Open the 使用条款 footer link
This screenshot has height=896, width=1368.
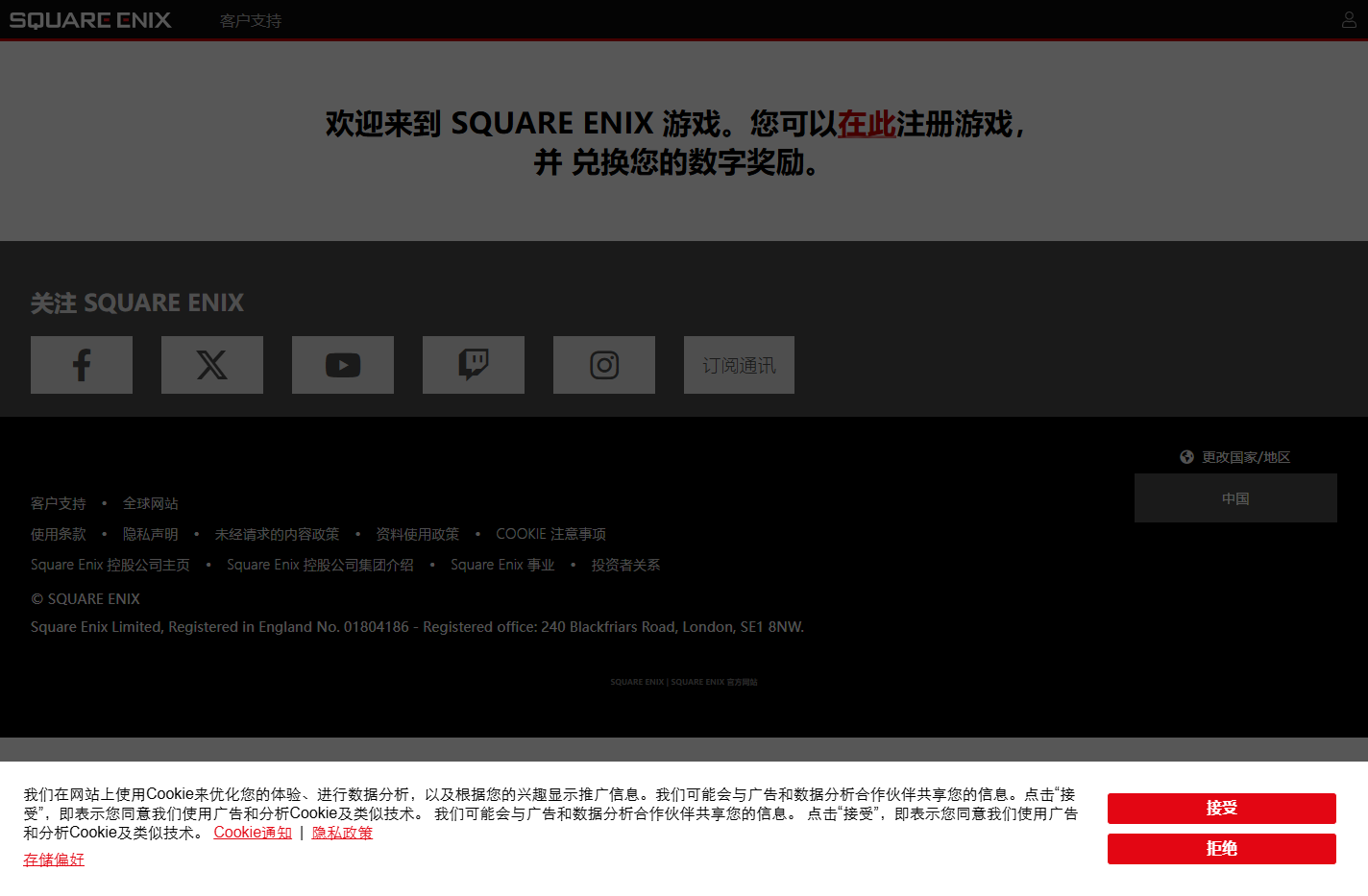59,534
